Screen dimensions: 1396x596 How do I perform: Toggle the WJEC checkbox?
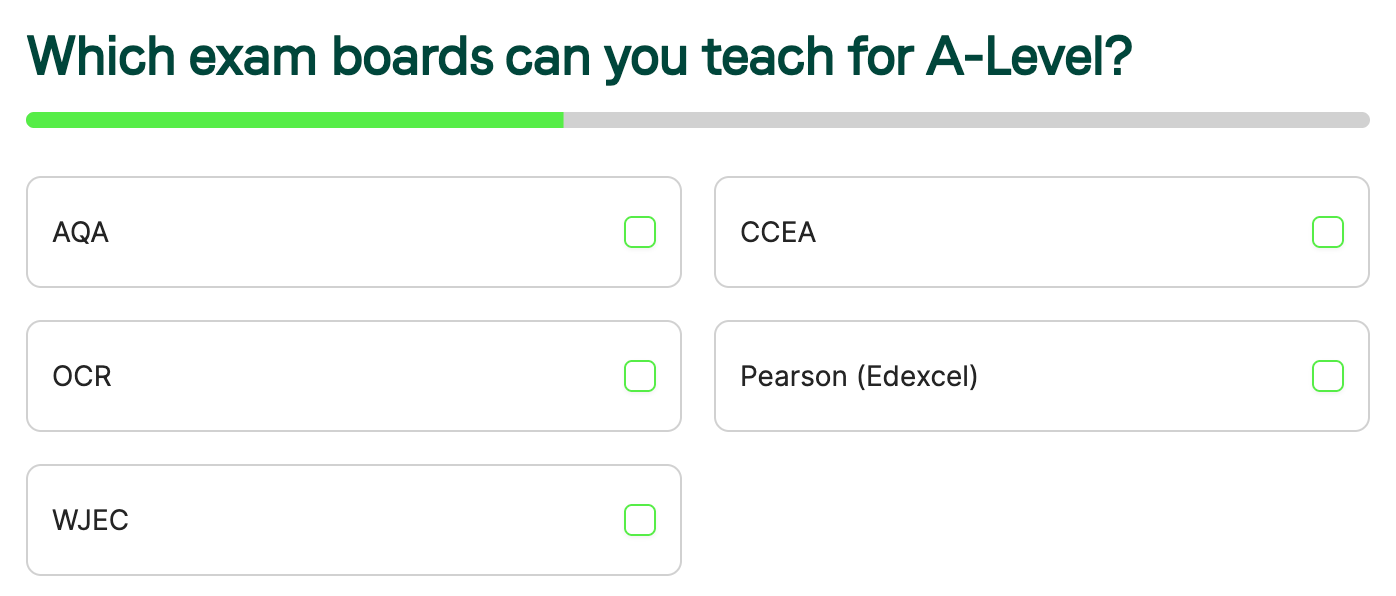pyautogui.click(x=640, y=520)
